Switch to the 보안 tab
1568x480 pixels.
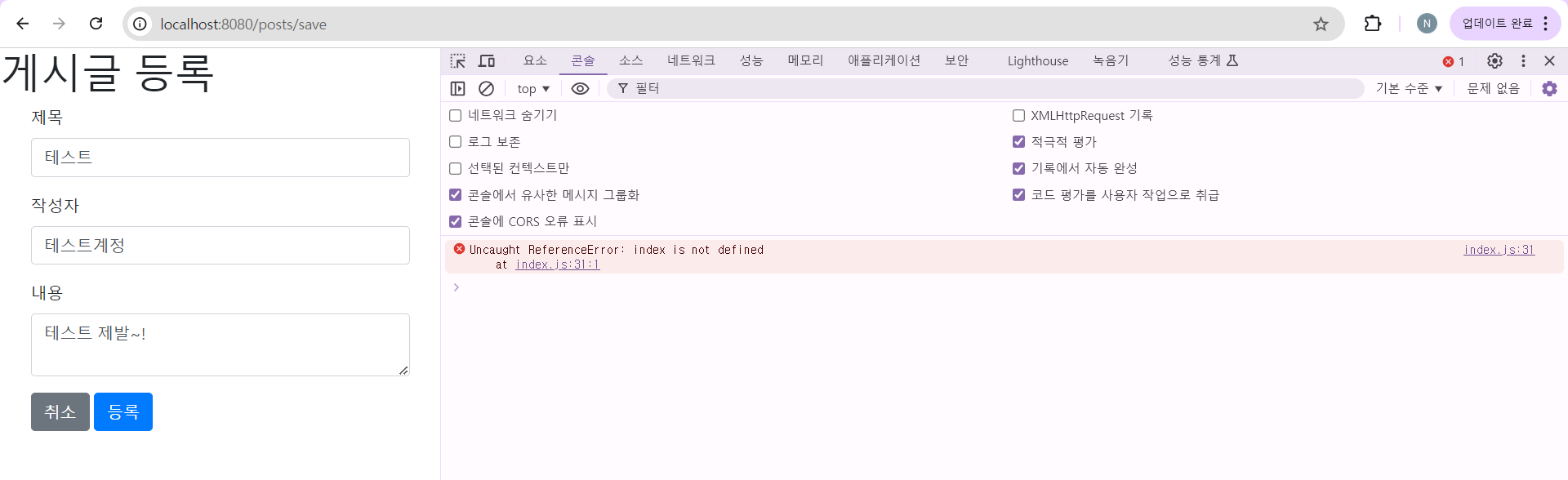point(956,61)
